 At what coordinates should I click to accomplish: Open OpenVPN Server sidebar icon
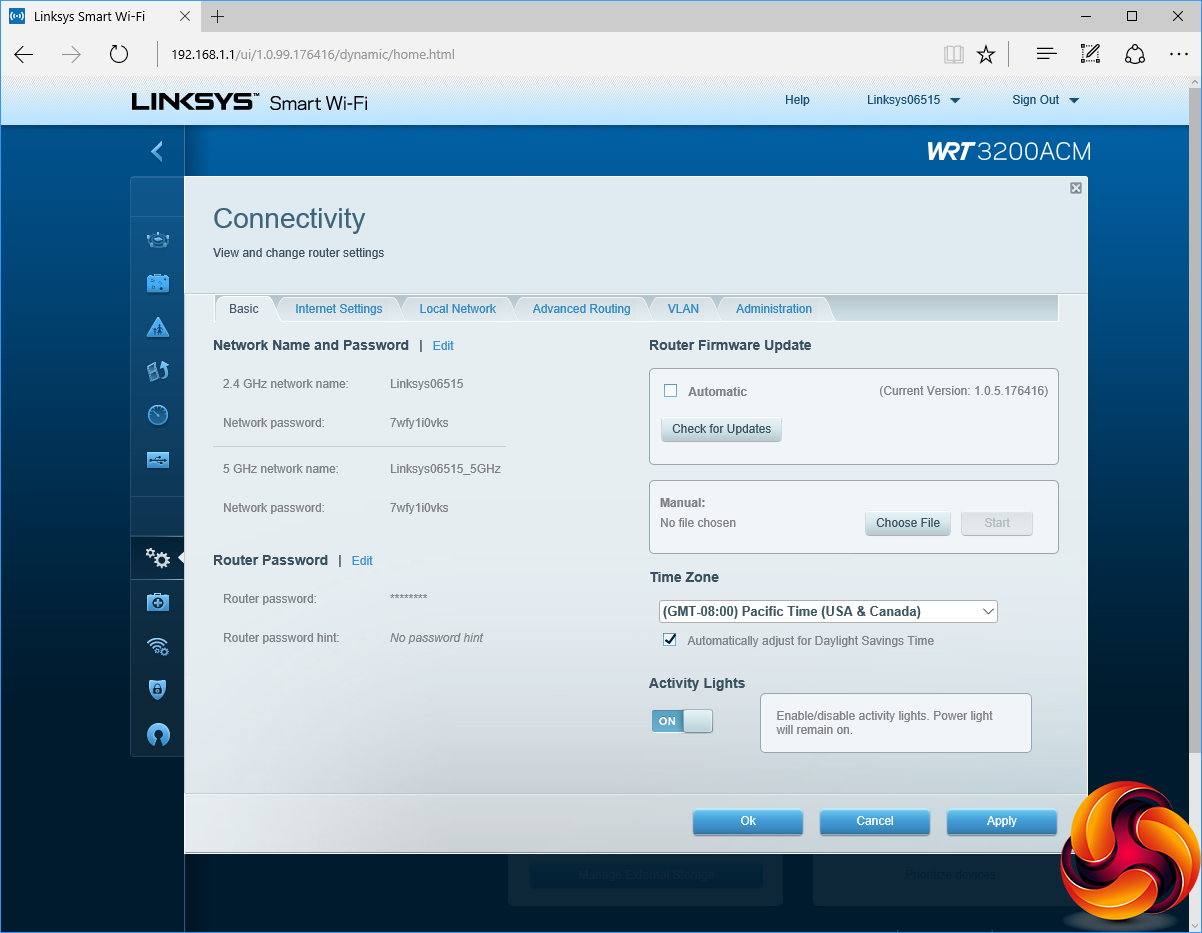pos(157,735)
